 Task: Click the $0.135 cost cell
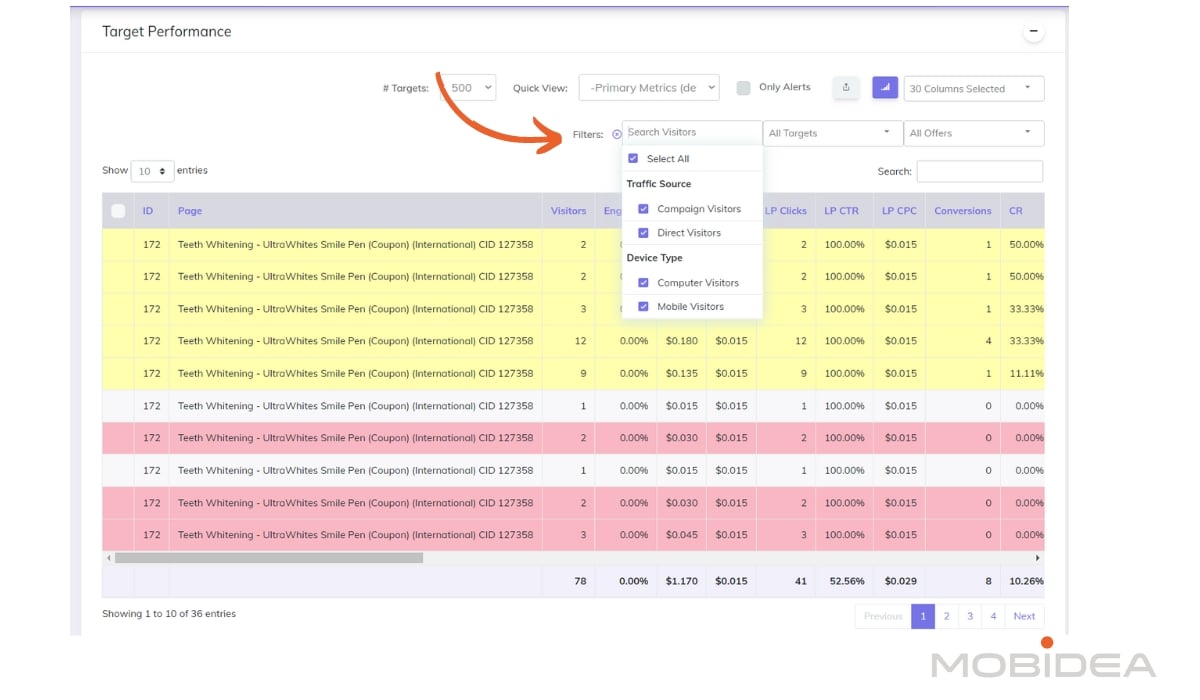tap(682, 373)
